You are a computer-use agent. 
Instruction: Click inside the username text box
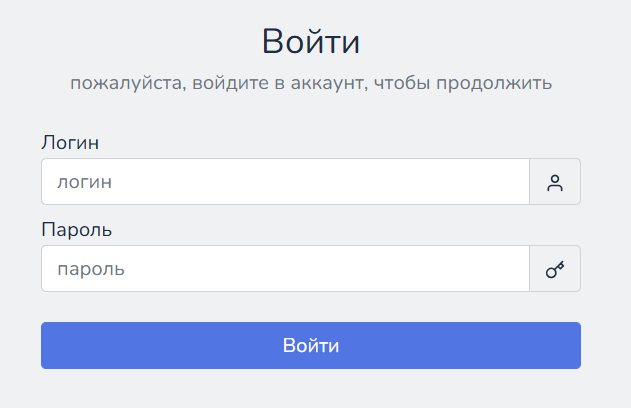(x=285, y=182)
